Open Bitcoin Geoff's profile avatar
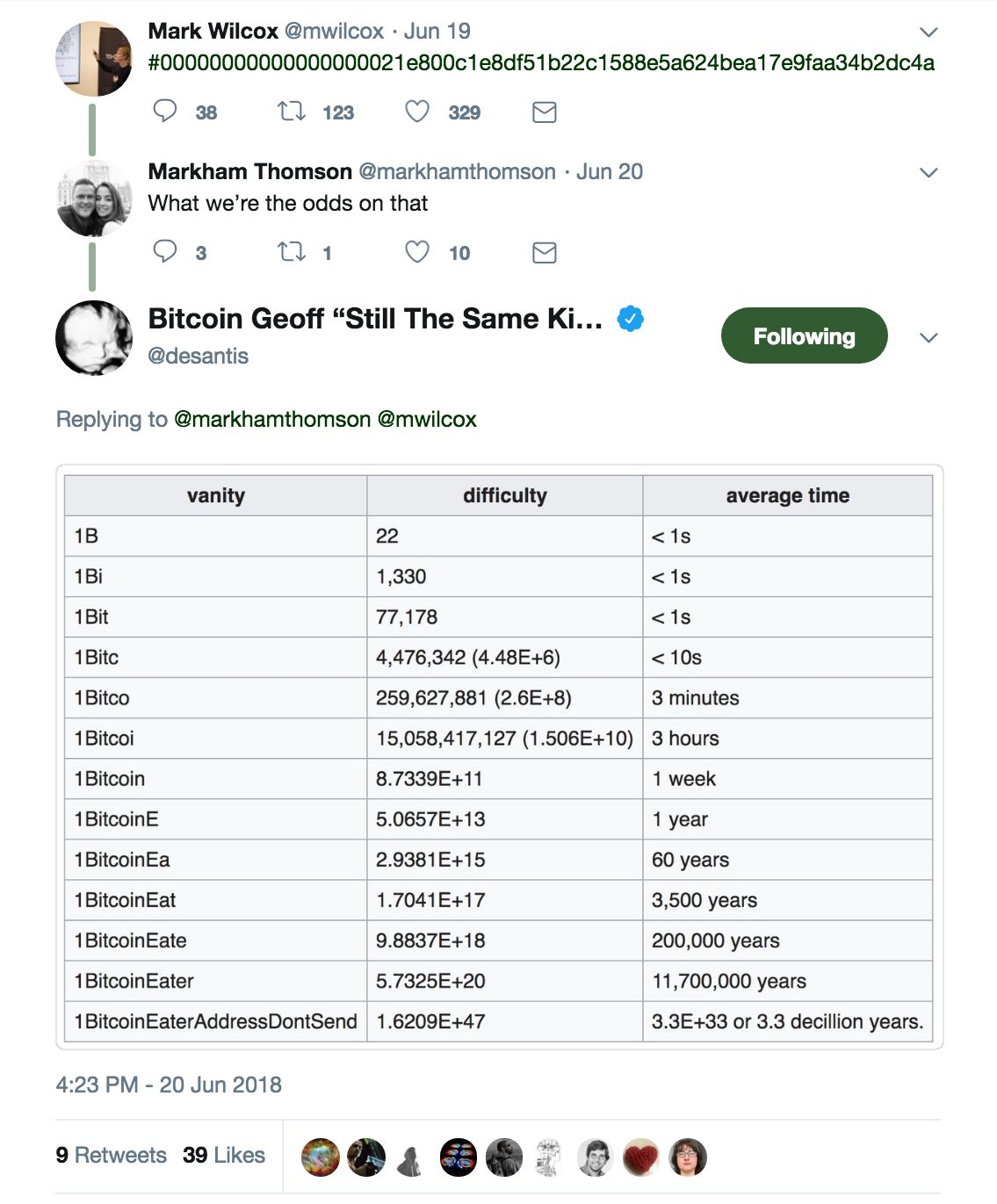This screenshot has width=997, height=1204. 94,338
